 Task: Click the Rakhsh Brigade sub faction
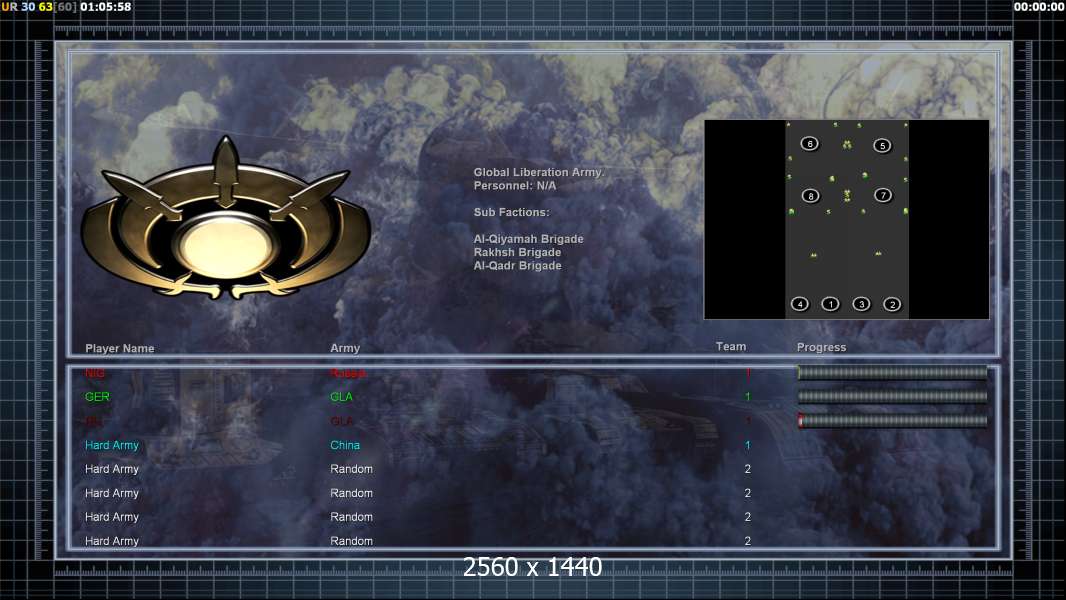[x=517, y=252]
